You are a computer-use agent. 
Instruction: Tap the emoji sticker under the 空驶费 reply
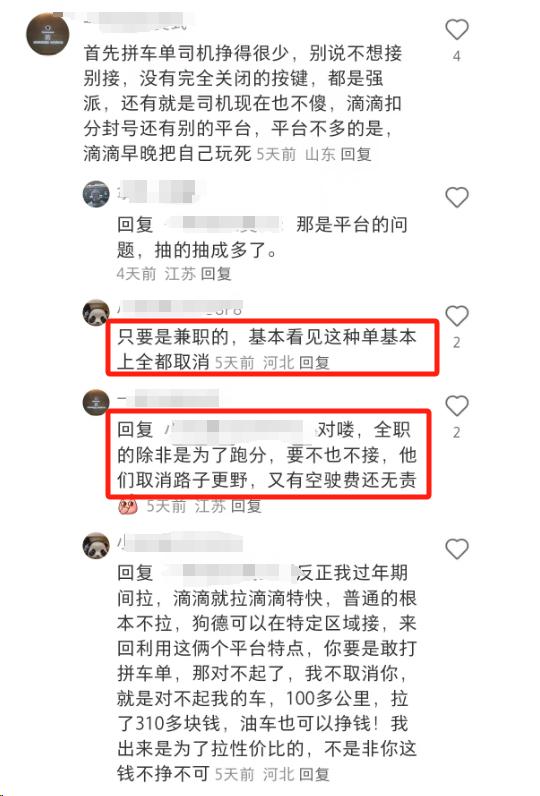128,506
